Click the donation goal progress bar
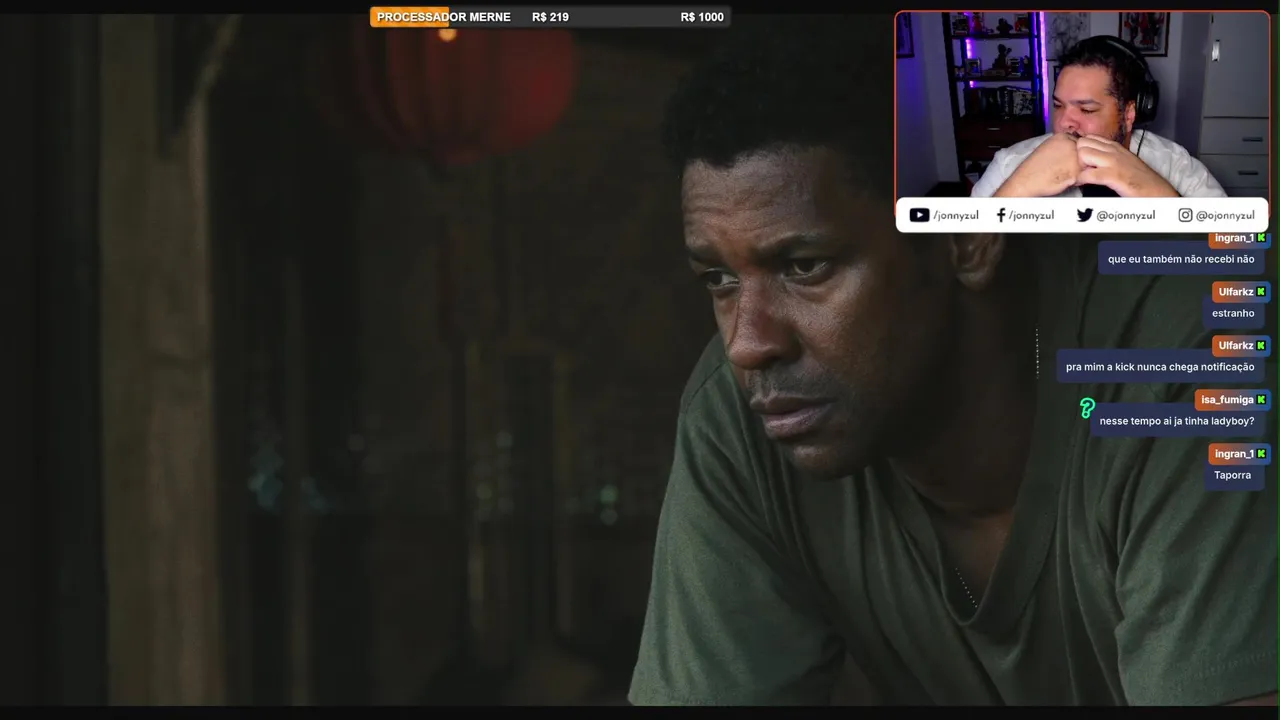This screenshot has height=720, width=1280. (x=550, y=17)
